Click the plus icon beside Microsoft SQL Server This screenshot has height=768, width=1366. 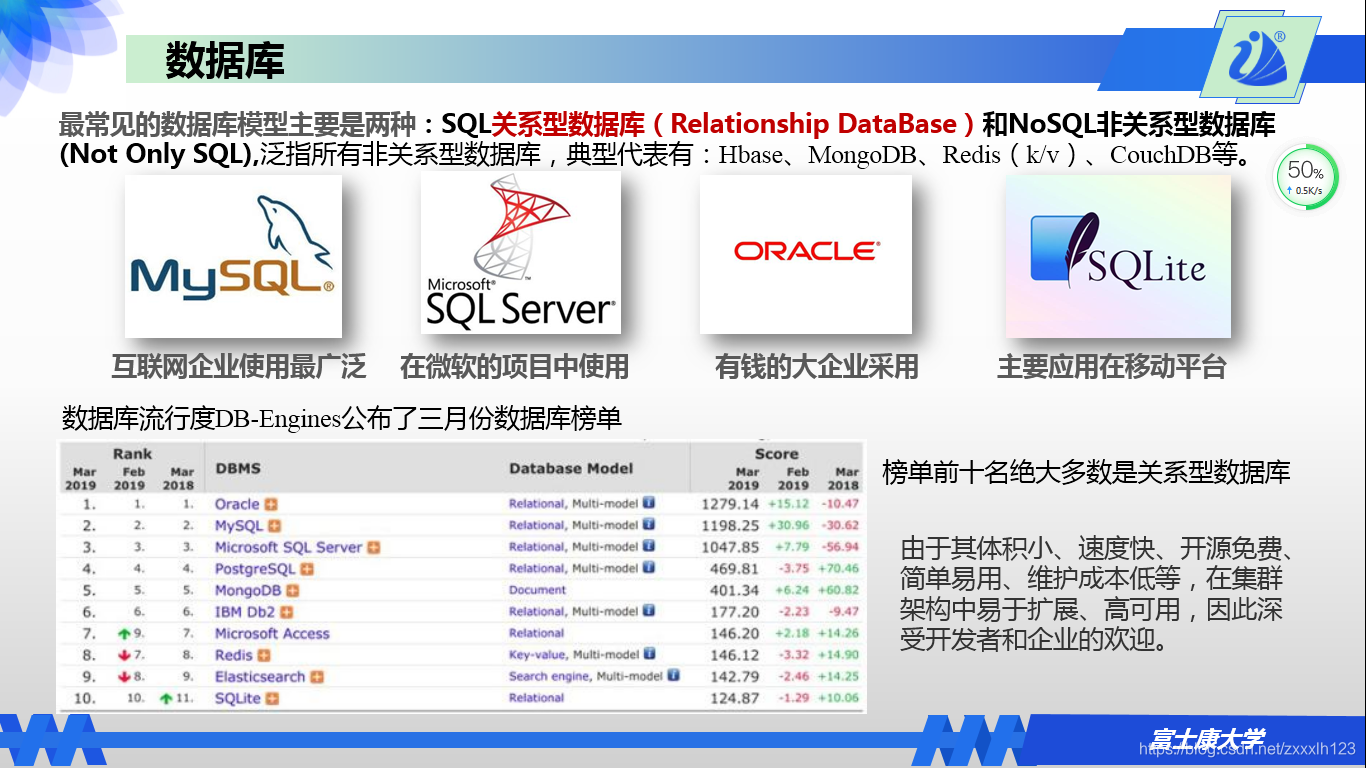pos(374,547)
